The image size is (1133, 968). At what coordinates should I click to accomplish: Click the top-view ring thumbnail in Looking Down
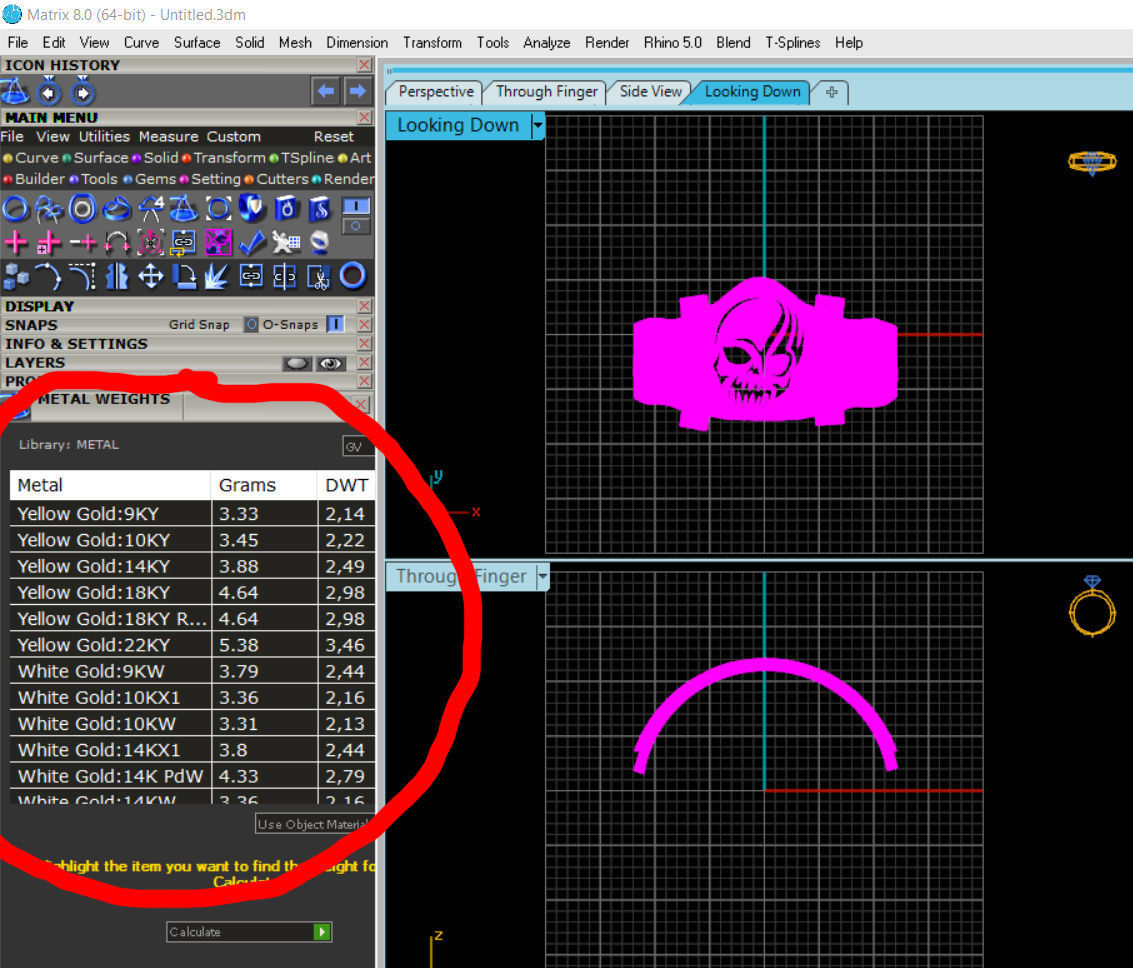click(x=1092, y=163)
